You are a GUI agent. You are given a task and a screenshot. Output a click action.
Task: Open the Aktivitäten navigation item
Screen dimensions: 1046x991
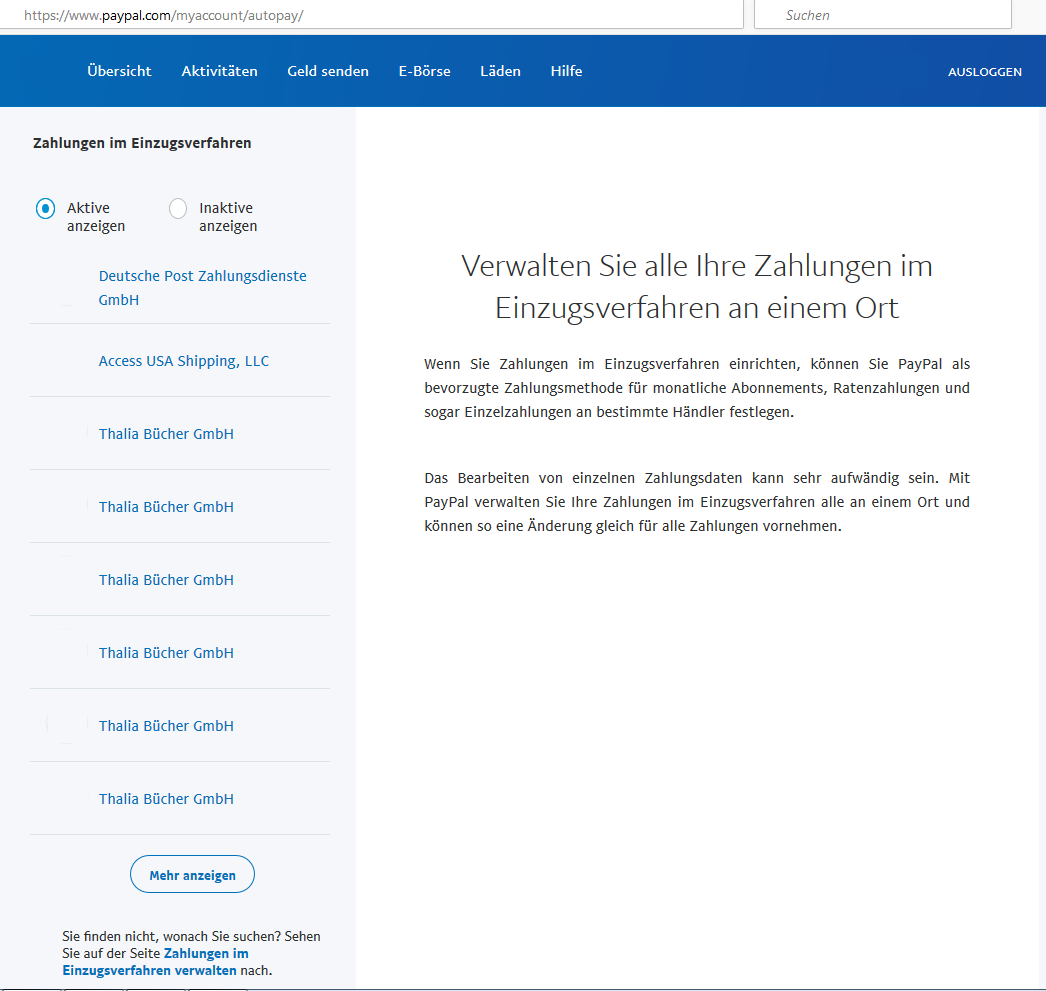219,71
